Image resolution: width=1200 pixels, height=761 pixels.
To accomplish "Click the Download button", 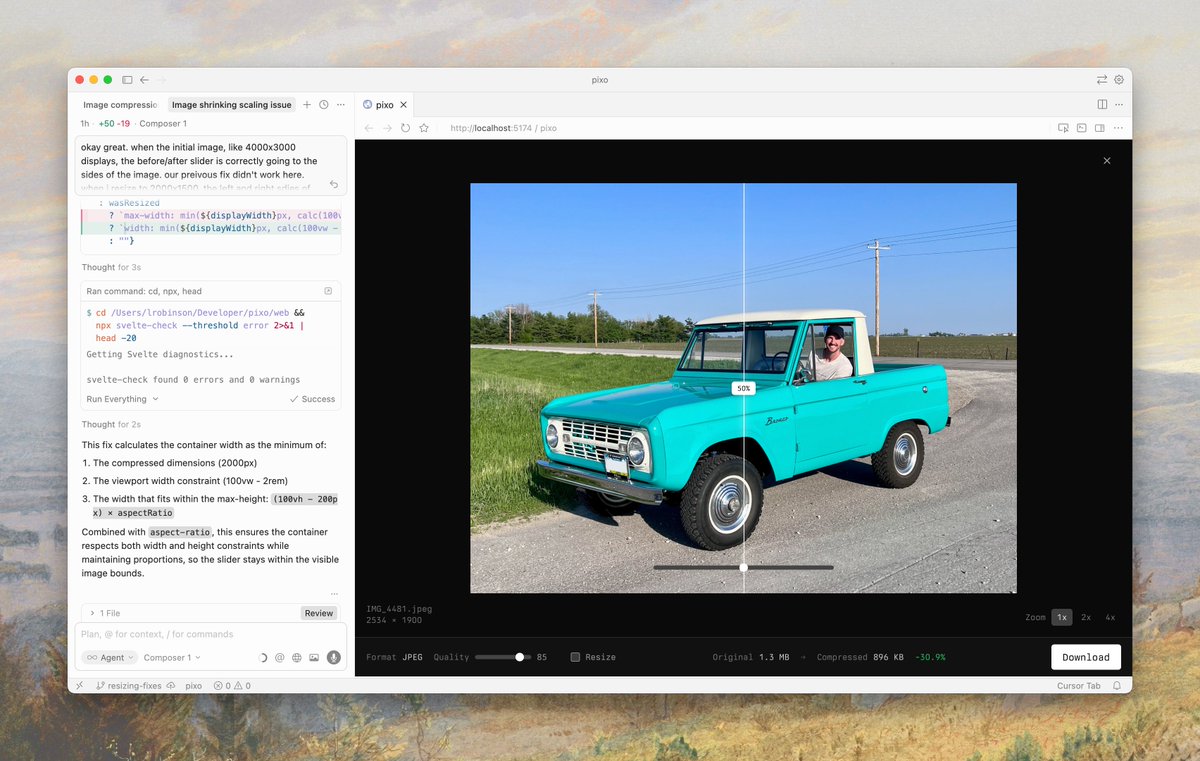I will click(1085, 657).
